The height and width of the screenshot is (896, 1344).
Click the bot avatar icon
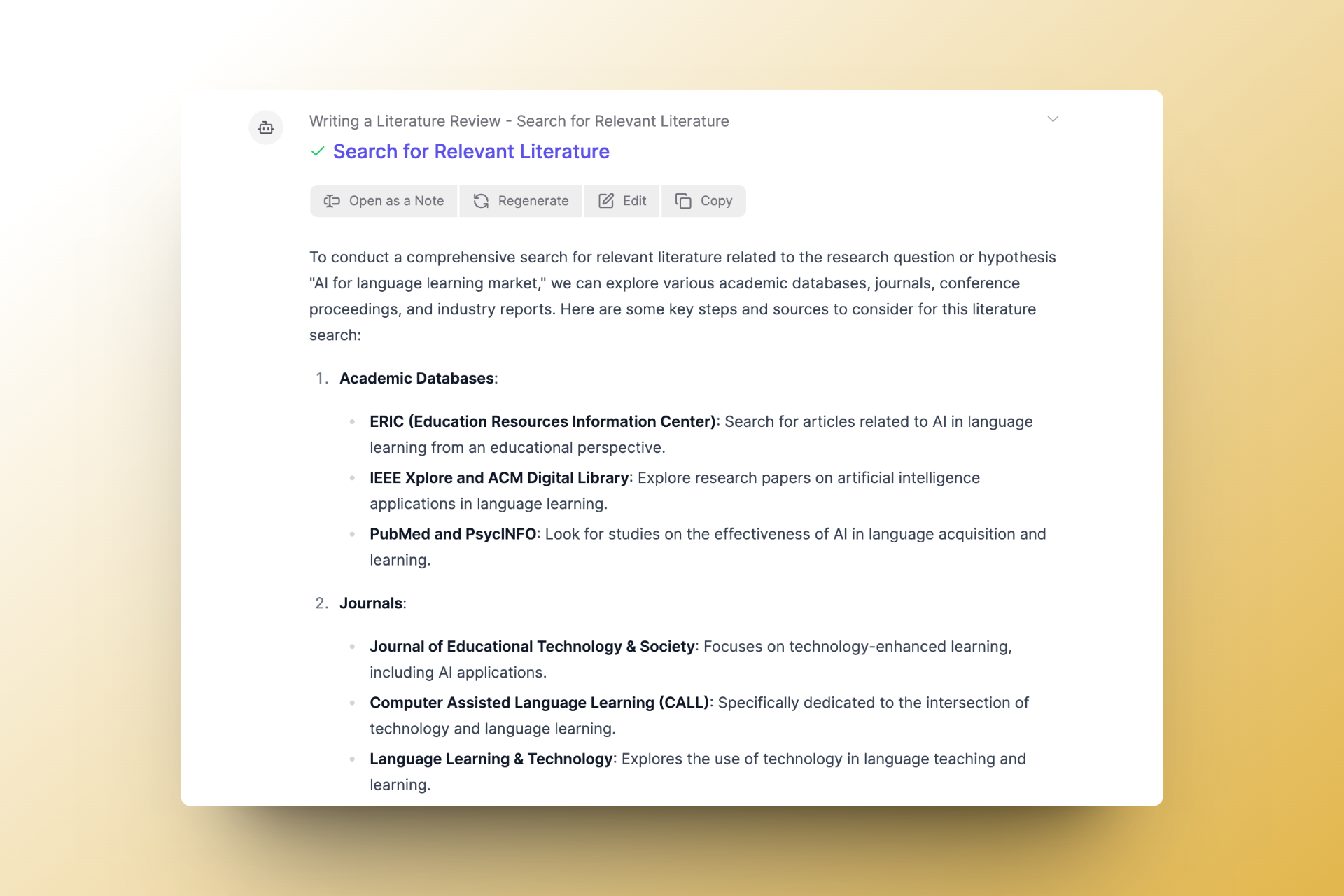pos(266,127)
